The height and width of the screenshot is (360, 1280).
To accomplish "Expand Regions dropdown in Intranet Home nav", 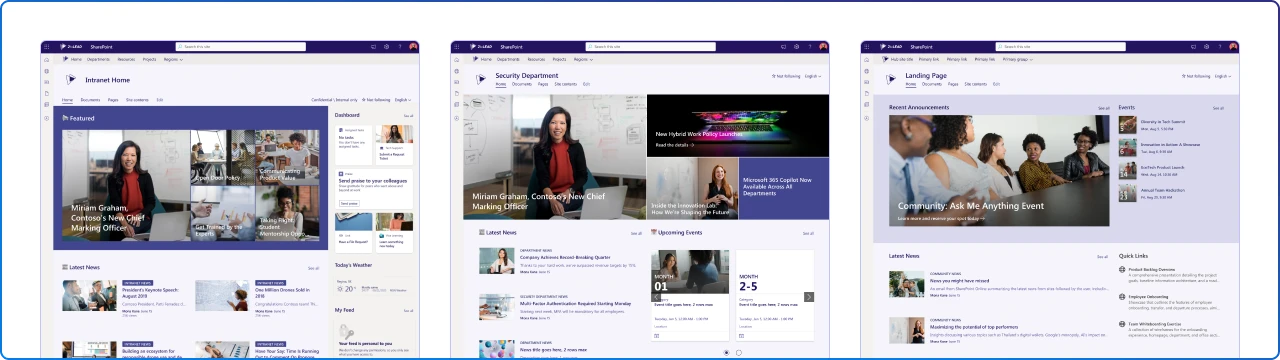I will 173,60.
